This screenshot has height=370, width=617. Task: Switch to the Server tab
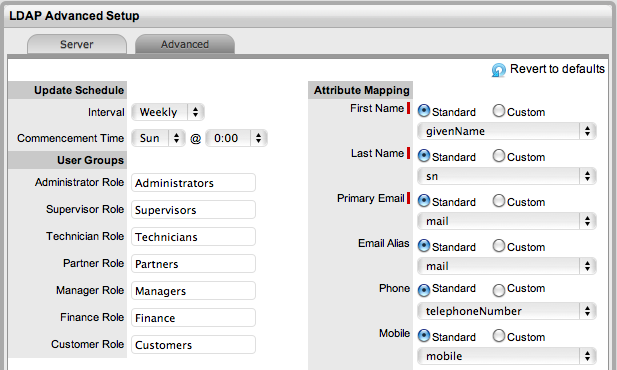(77, 44)
